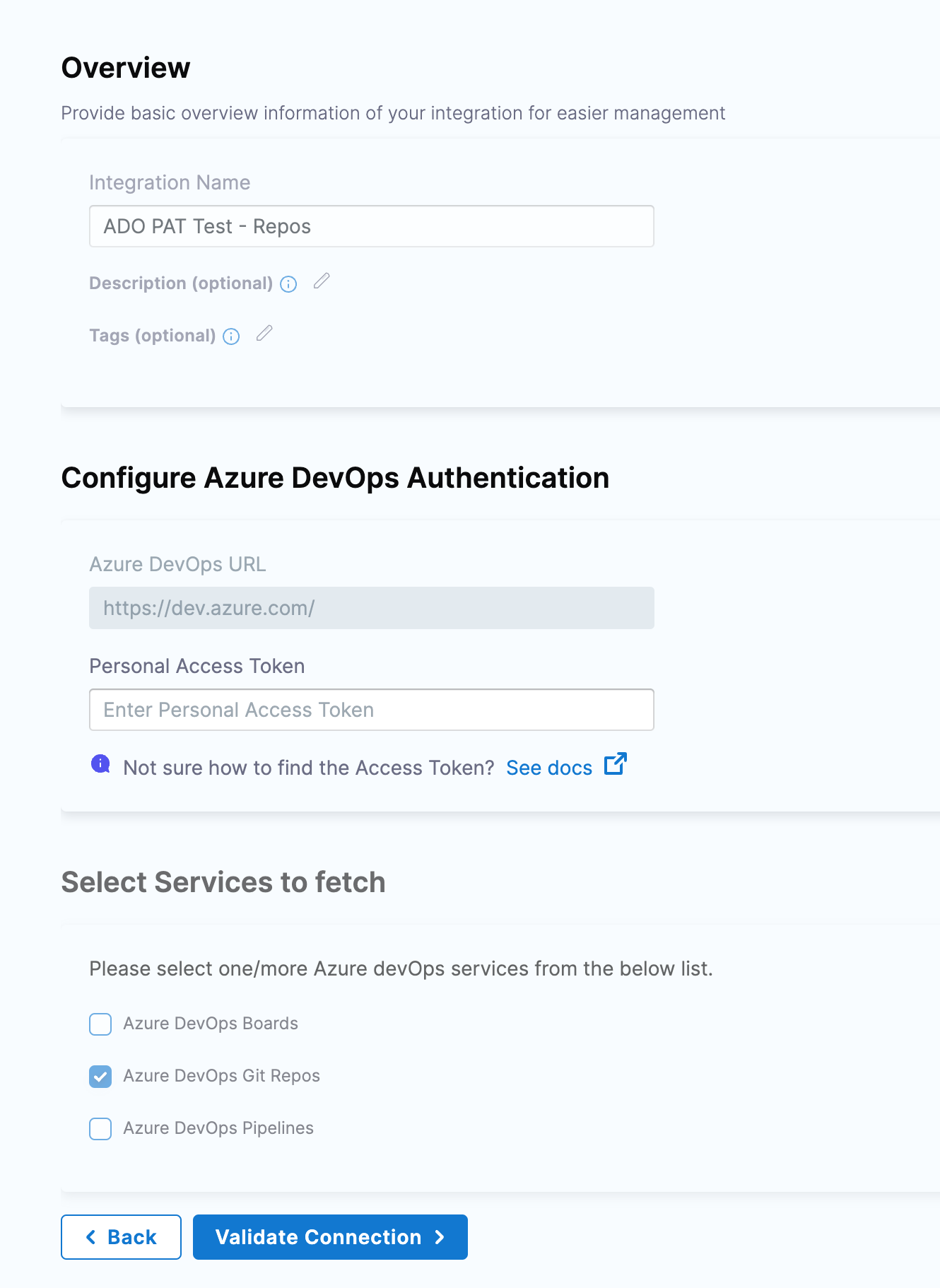Screen dimensions: 940x1288
Task: Open the See docs link
Action: pyautogui.click(x=549, y=768)
